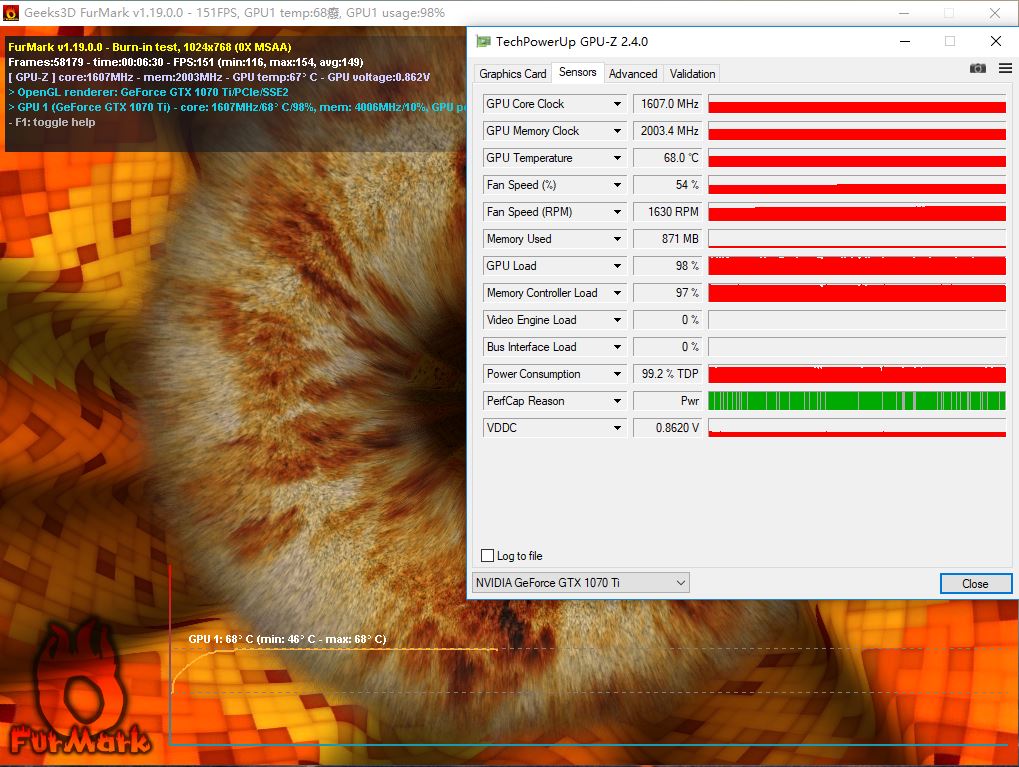
Task: Open the Power Consumption sensor dropdown
Action: pyautogui.click(x=617, y=374)
